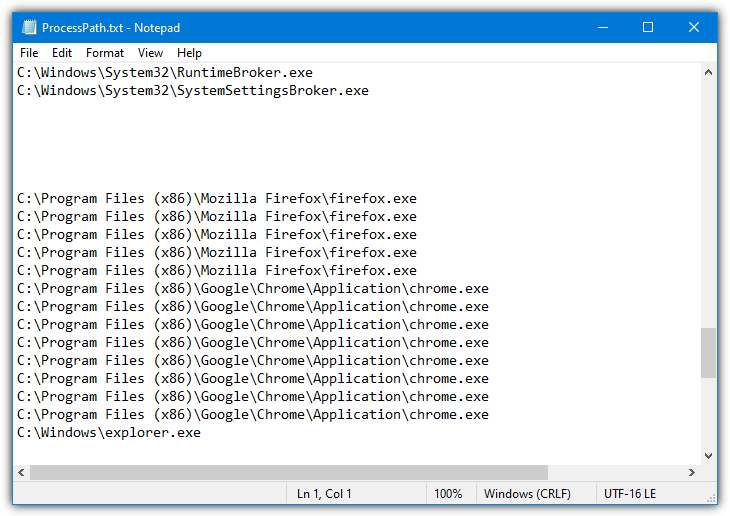The image size is (730, 516).
Task: Click the 'Ln 1, Col 1' status entry
Action: tap(324, 494)
